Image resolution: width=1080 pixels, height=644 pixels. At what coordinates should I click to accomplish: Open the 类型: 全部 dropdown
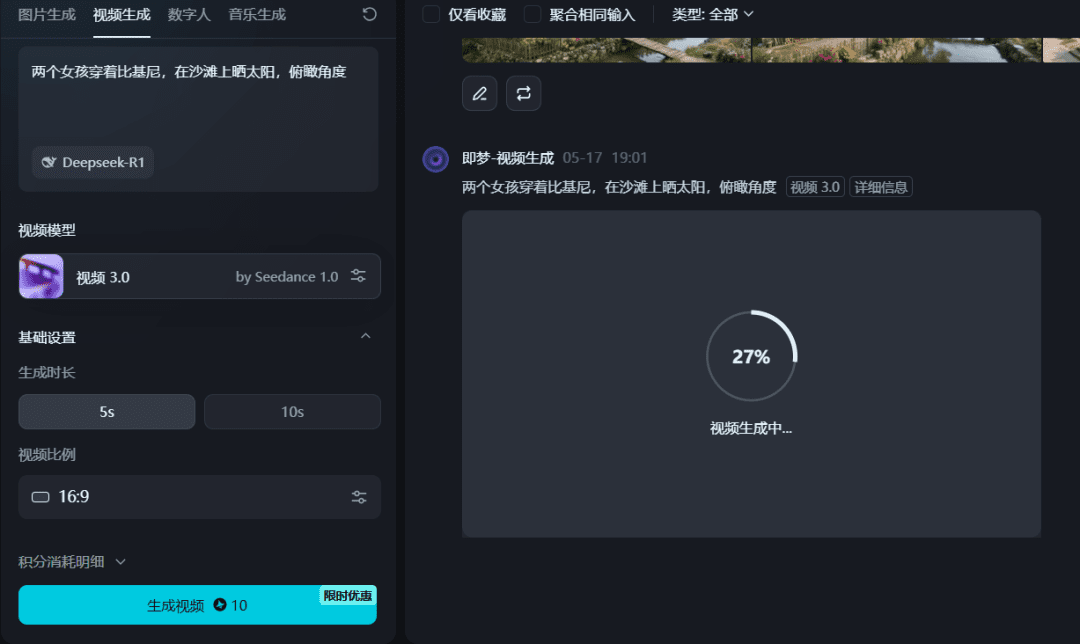click(712, 14)
